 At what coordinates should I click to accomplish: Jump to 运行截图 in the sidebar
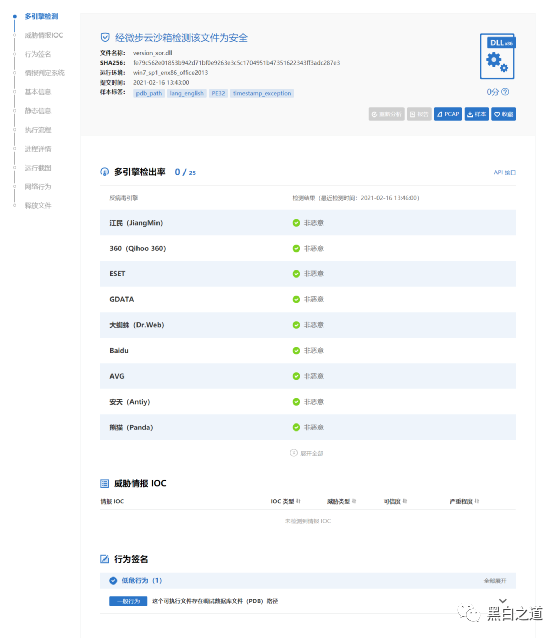38,168
